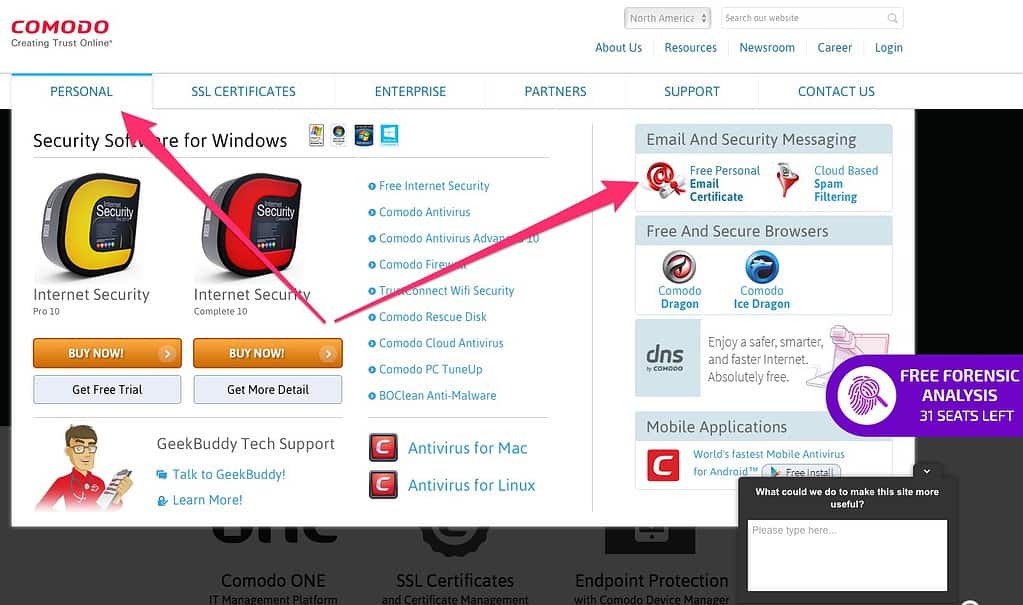
Task: Click Buy Now for Internet Security Pro
Action: [107, 353]
